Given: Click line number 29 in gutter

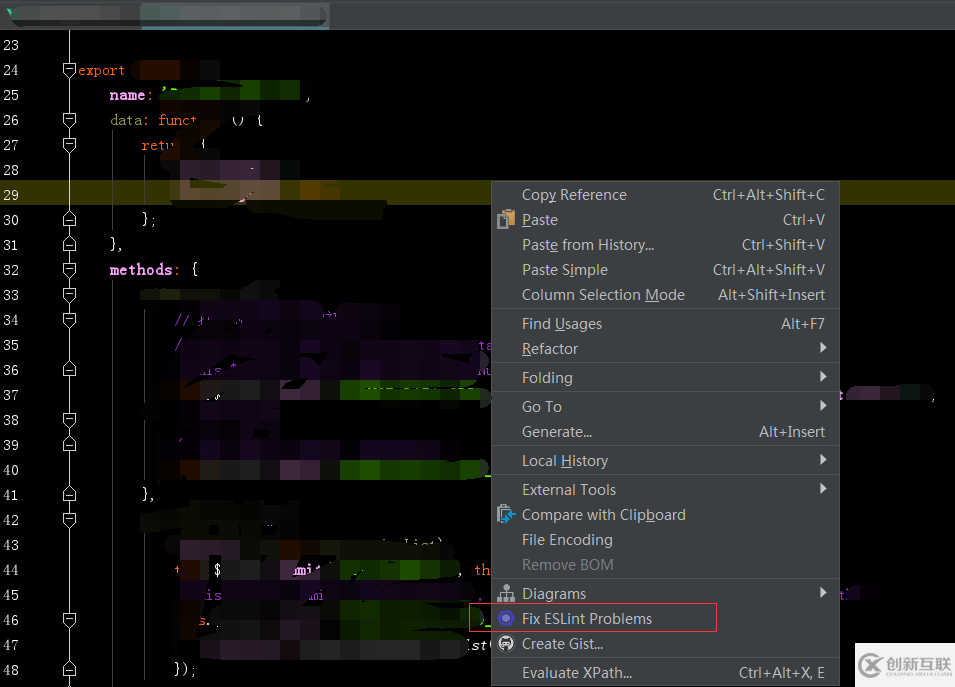Looking at the screenshot, I should click(x=11, y=195).
